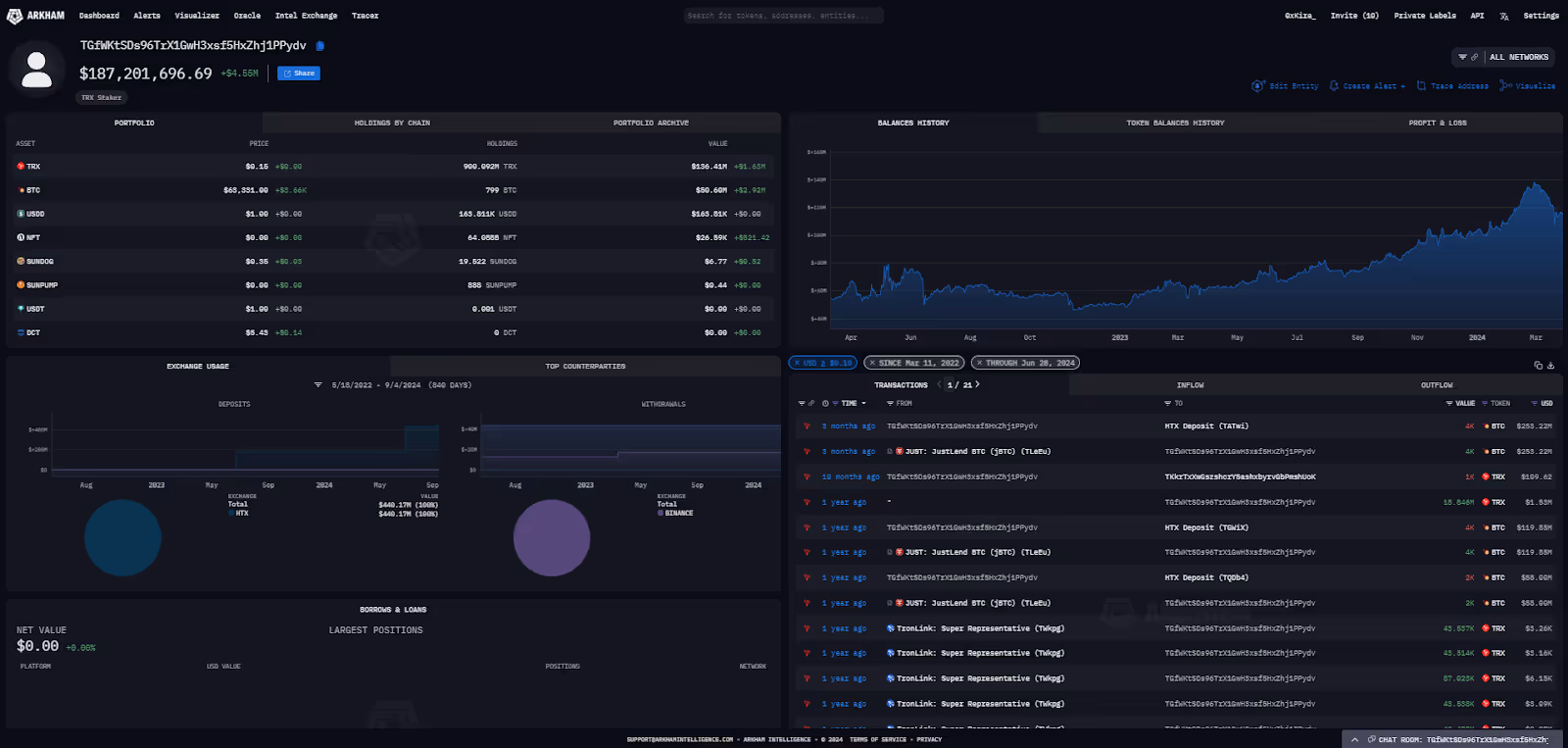The height and width of the screenshot is (748, 1568).
Task: Download transactions with the download icon
Action: tap(1550, 365)
